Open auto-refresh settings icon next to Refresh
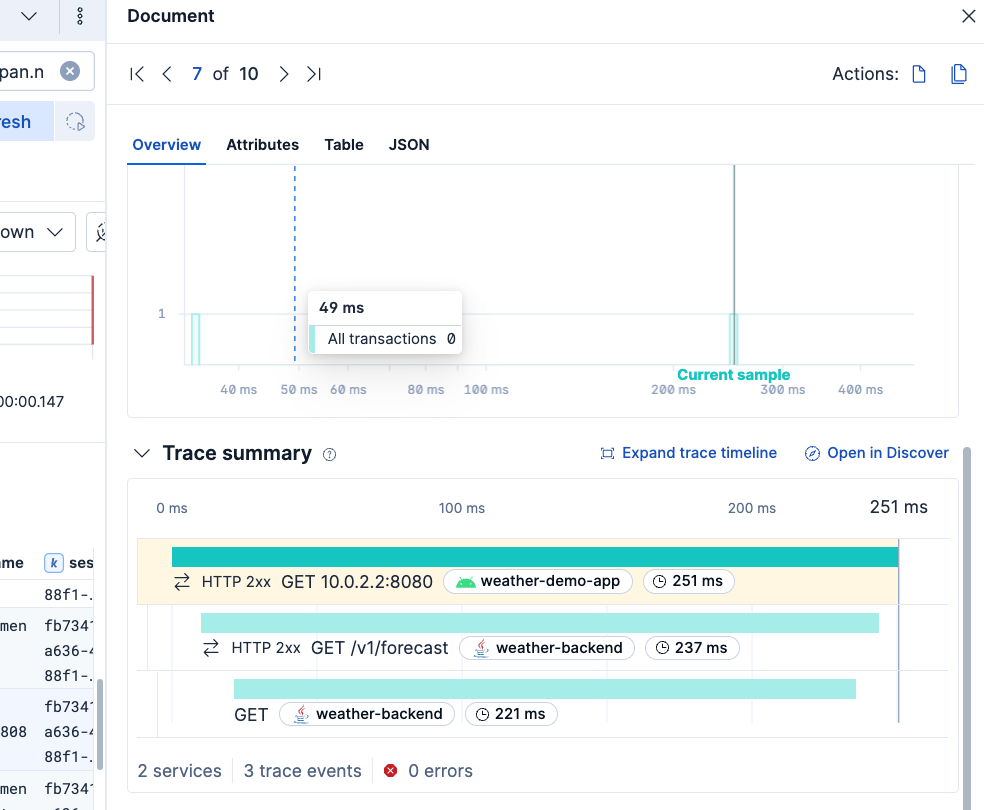This screenshot has height=810, width=984. pyautogui.click(x=75, y=122)
